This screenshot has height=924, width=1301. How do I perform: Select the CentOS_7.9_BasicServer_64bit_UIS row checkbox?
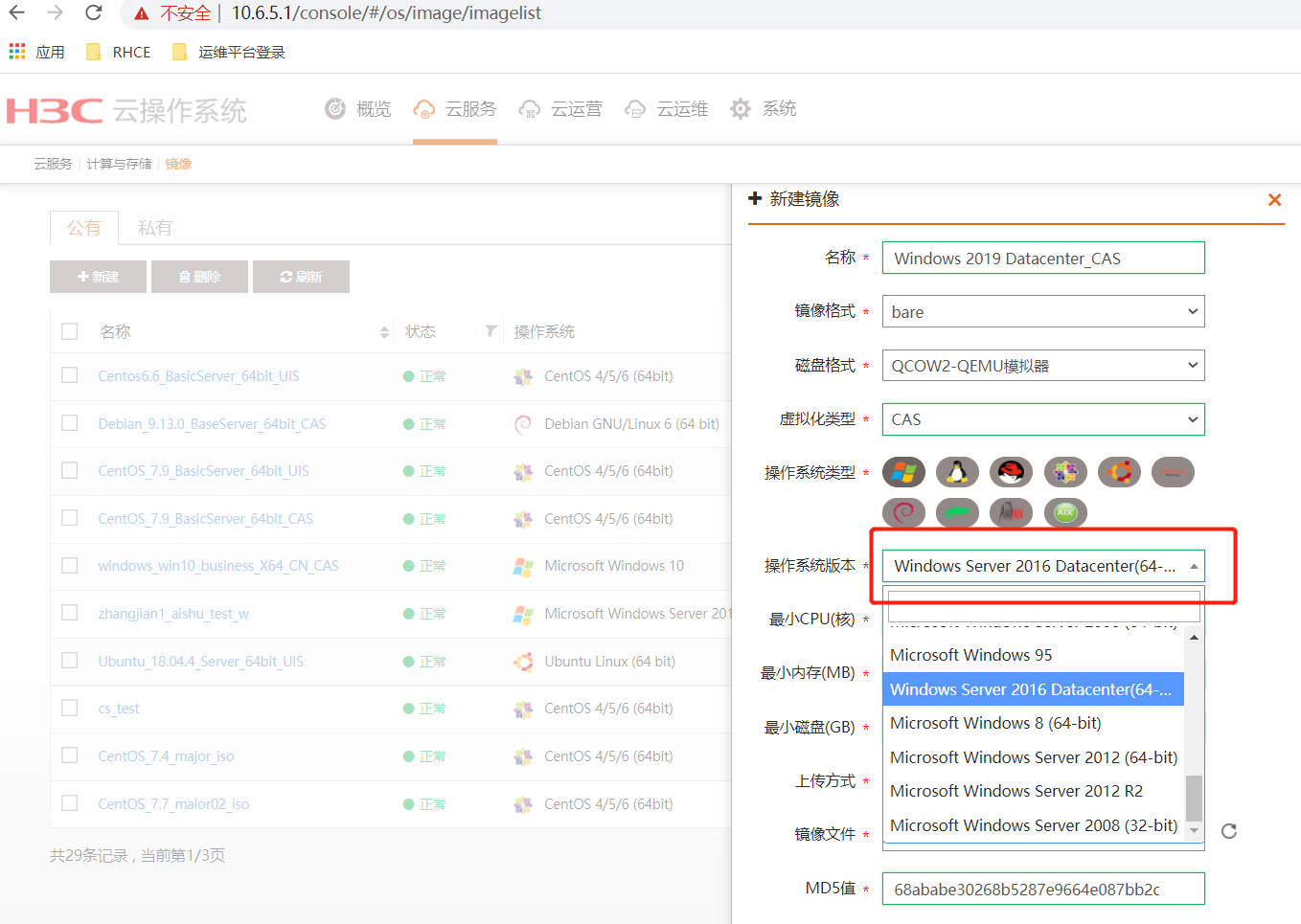pos(70,470)
